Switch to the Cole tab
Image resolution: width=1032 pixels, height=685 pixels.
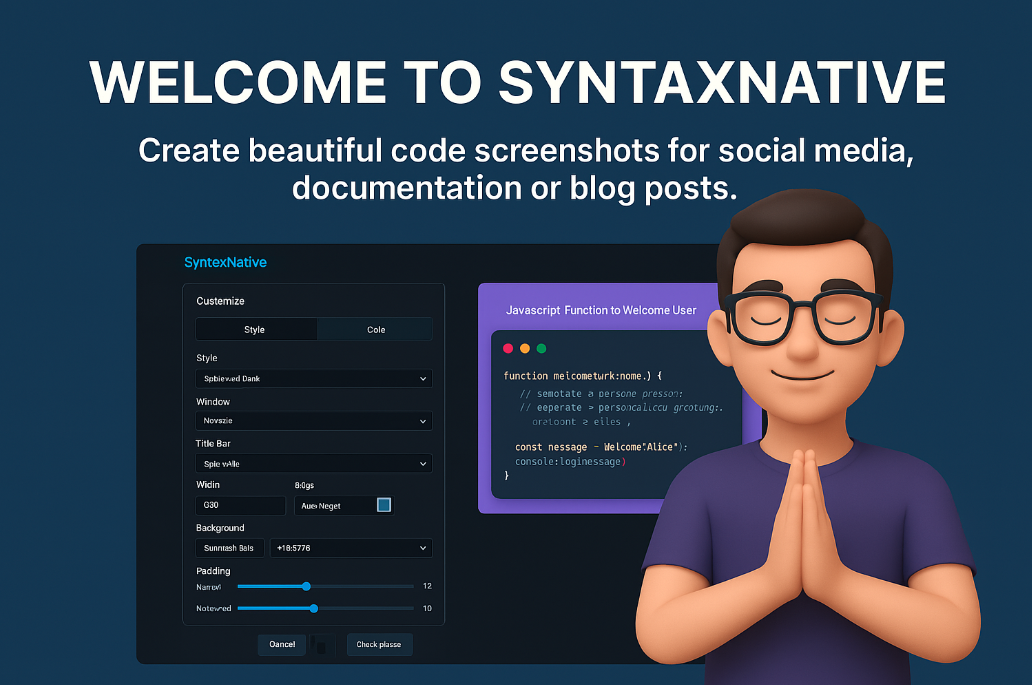(x=375, y=329)
